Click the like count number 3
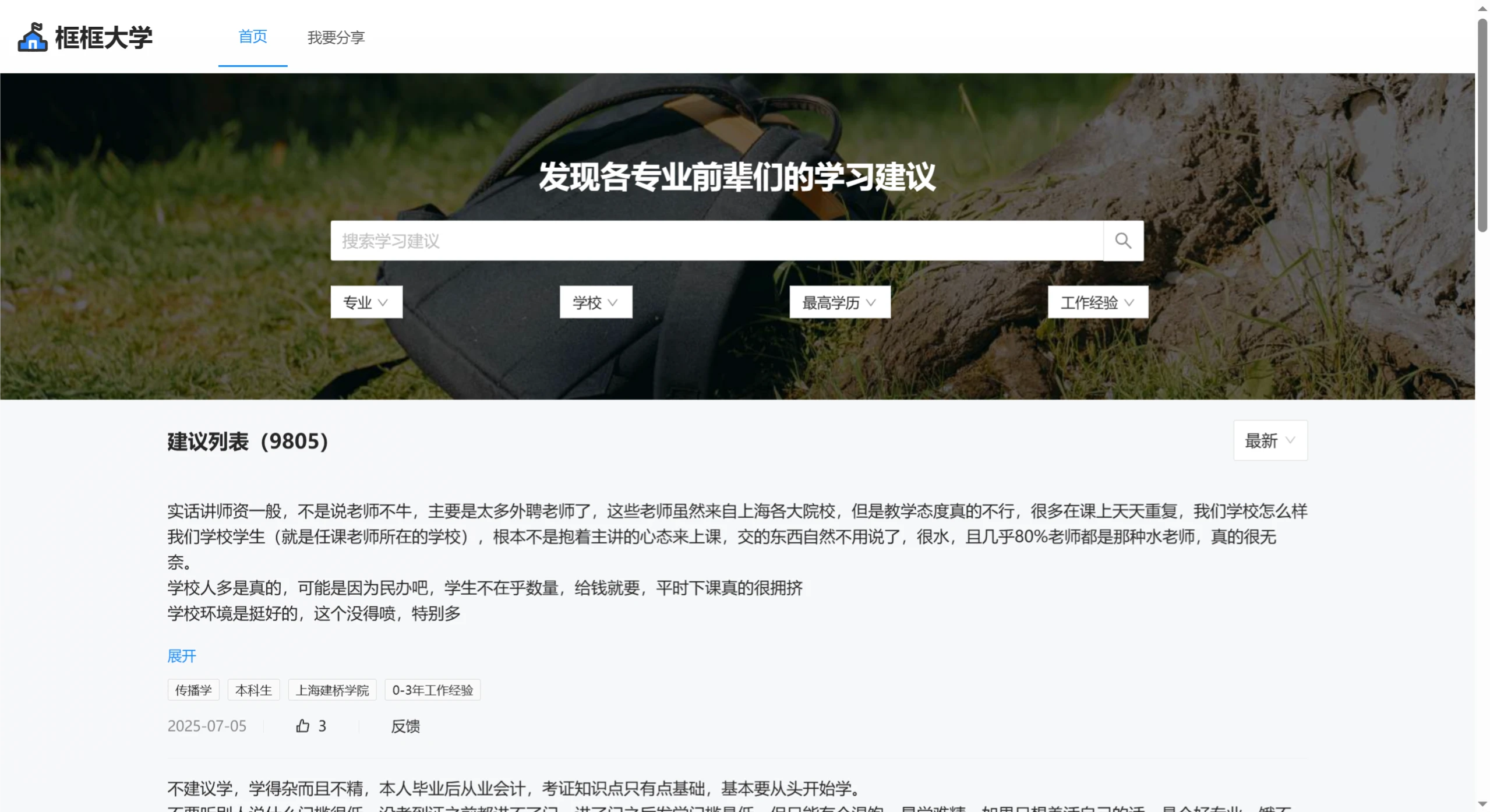This screenshot has width=1490, height=812. (x=322, y=726)
